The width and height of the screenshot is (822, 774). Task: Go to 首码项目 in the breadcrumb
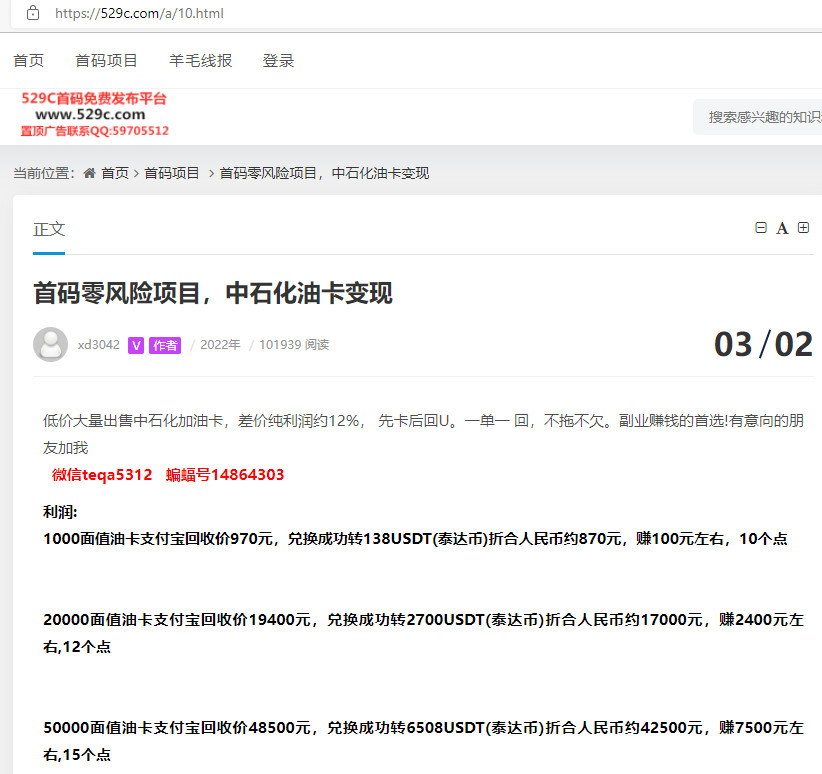point(172,173)
